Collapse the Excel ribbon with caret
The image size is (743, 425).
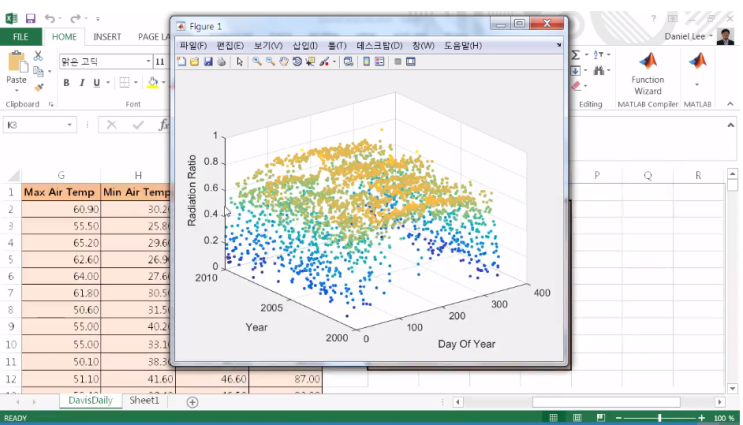(x=730, y=104)
